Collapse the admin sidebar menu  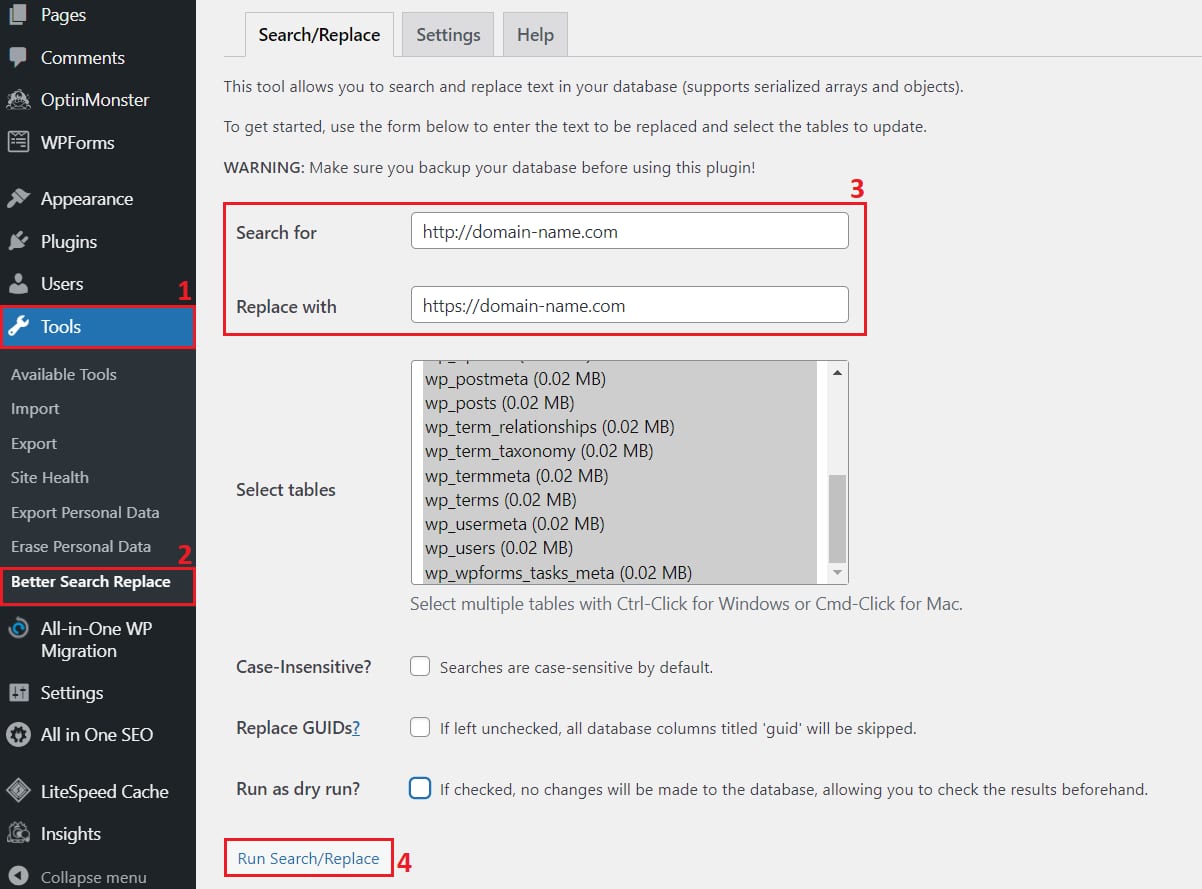tap(95, 876)
